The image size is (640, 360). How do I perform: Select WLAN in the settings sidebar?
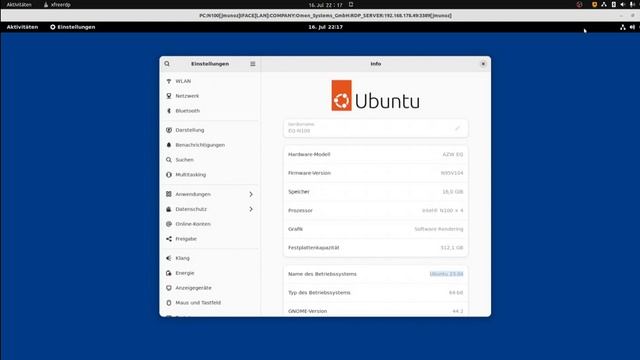coord(210,81)
